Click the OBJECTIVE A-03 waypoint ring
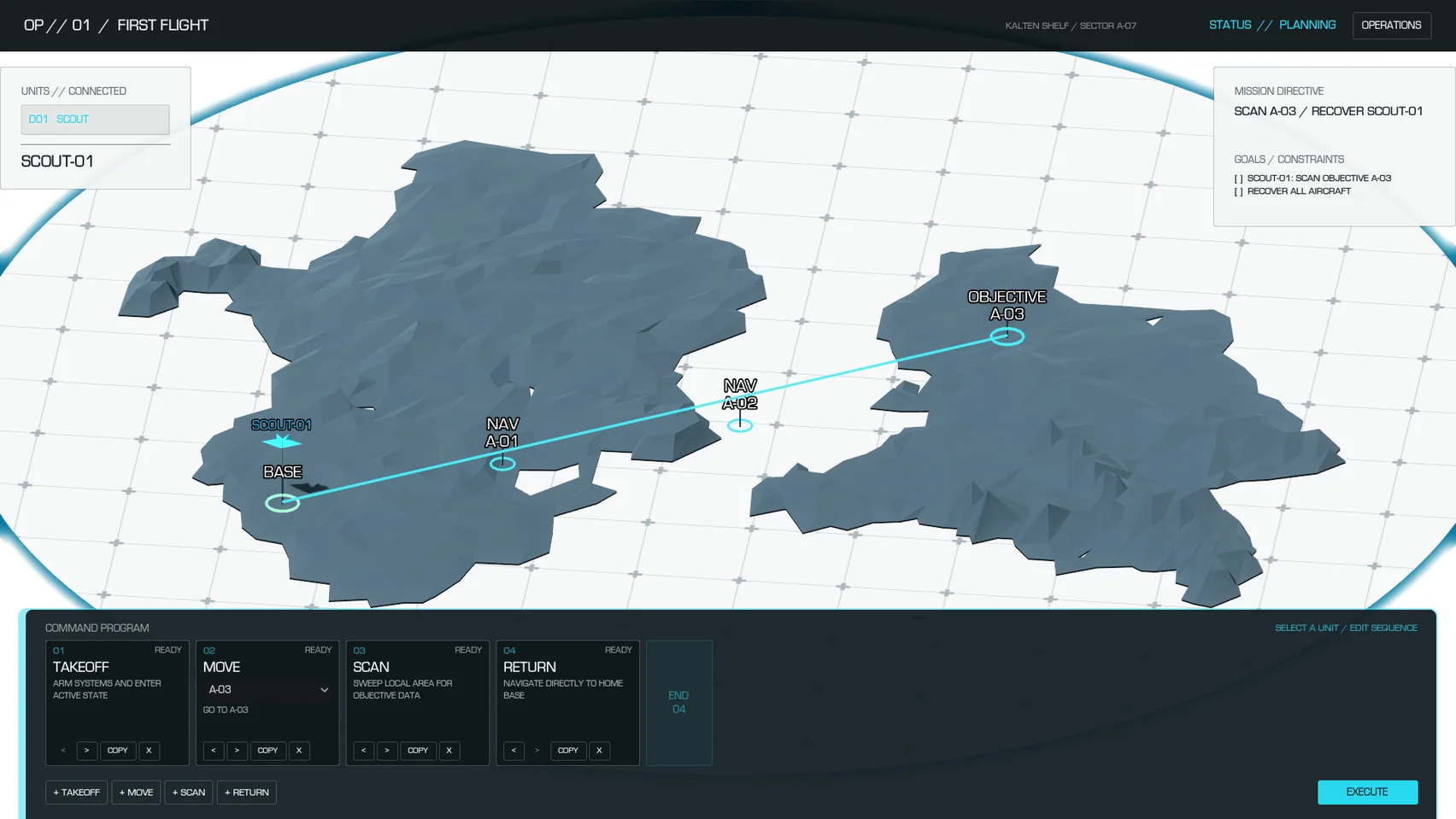Viewport: 1456px width, 819px height. coord(1007,336)
